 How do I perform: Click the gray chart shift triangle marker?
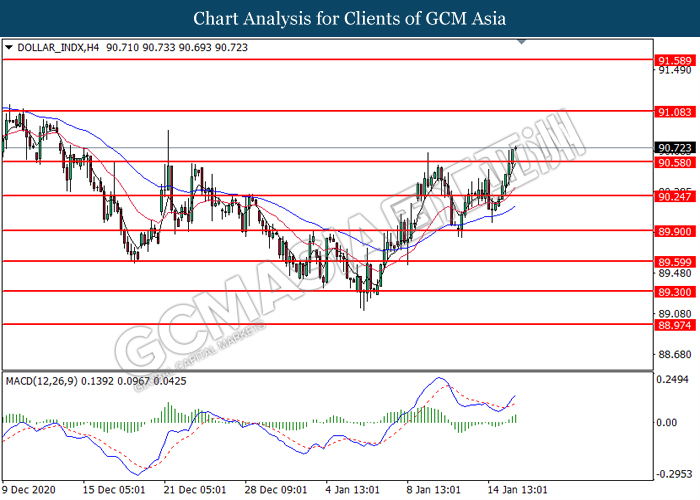coord(520,43)
